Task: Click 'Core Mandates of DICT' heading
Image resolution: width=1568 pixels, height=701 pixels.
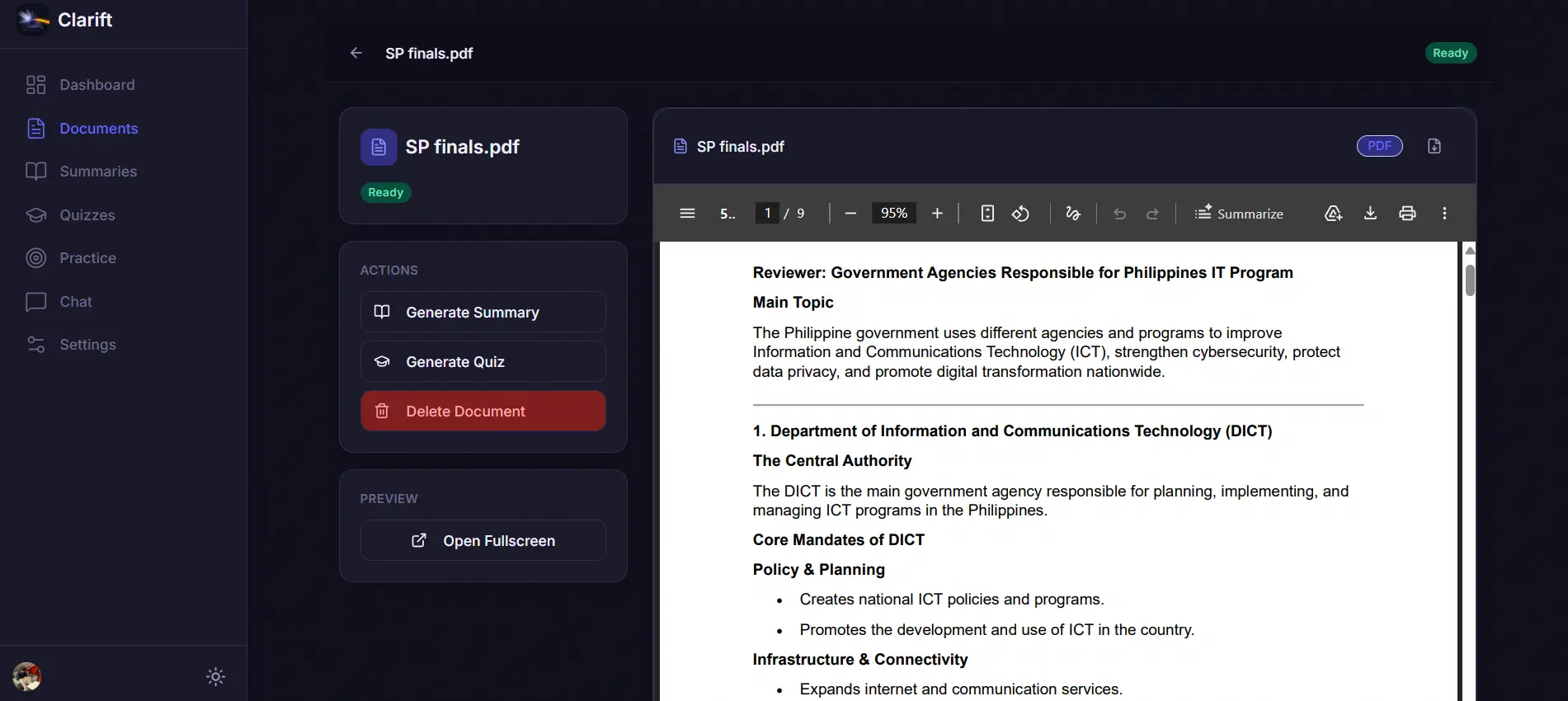Action: click(x=838, y=540)
